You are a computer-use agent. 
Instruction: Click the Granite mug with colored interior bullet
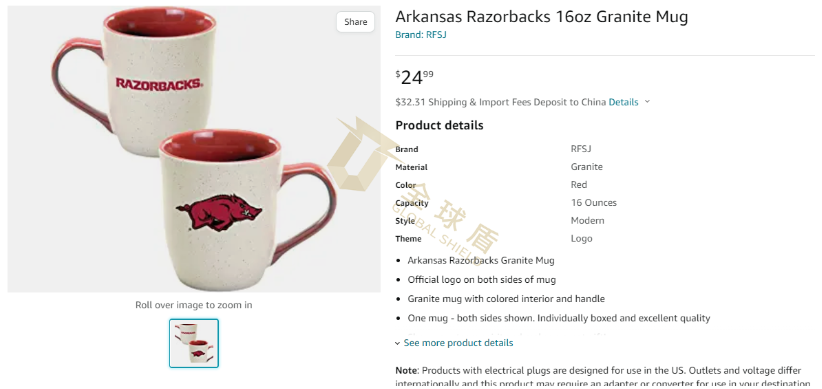[x=506, y=299]
